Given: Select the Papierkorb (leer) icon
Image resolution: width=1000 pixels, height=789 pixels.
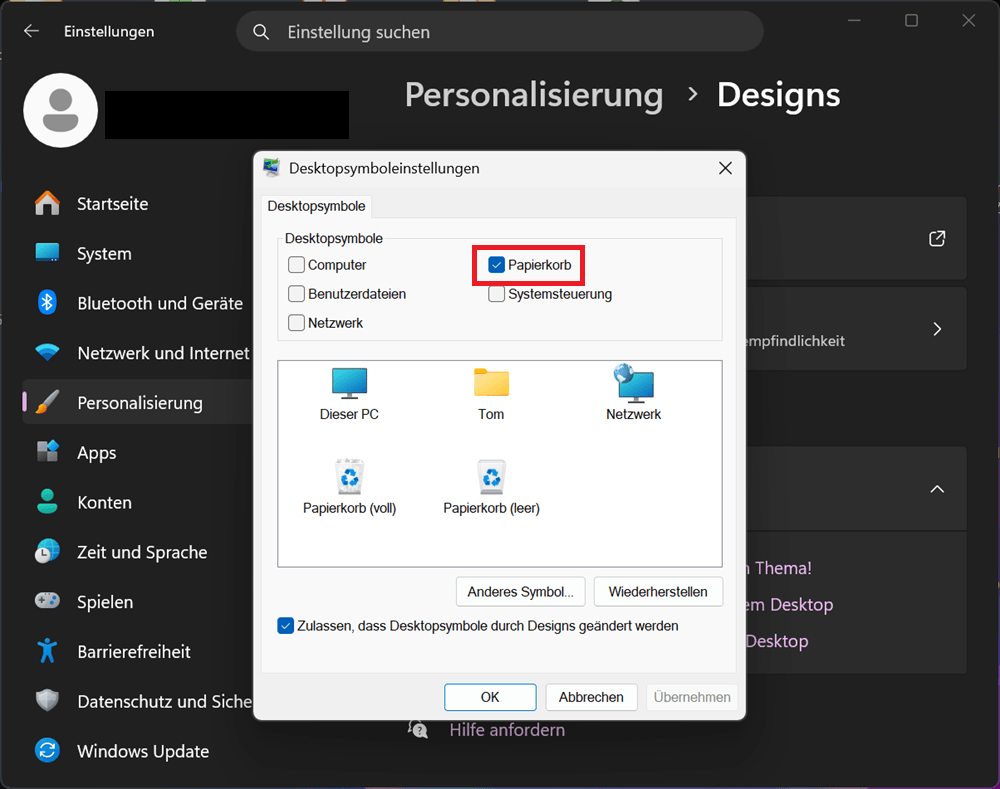Looking at the screenshot, I should coord(492,487).
